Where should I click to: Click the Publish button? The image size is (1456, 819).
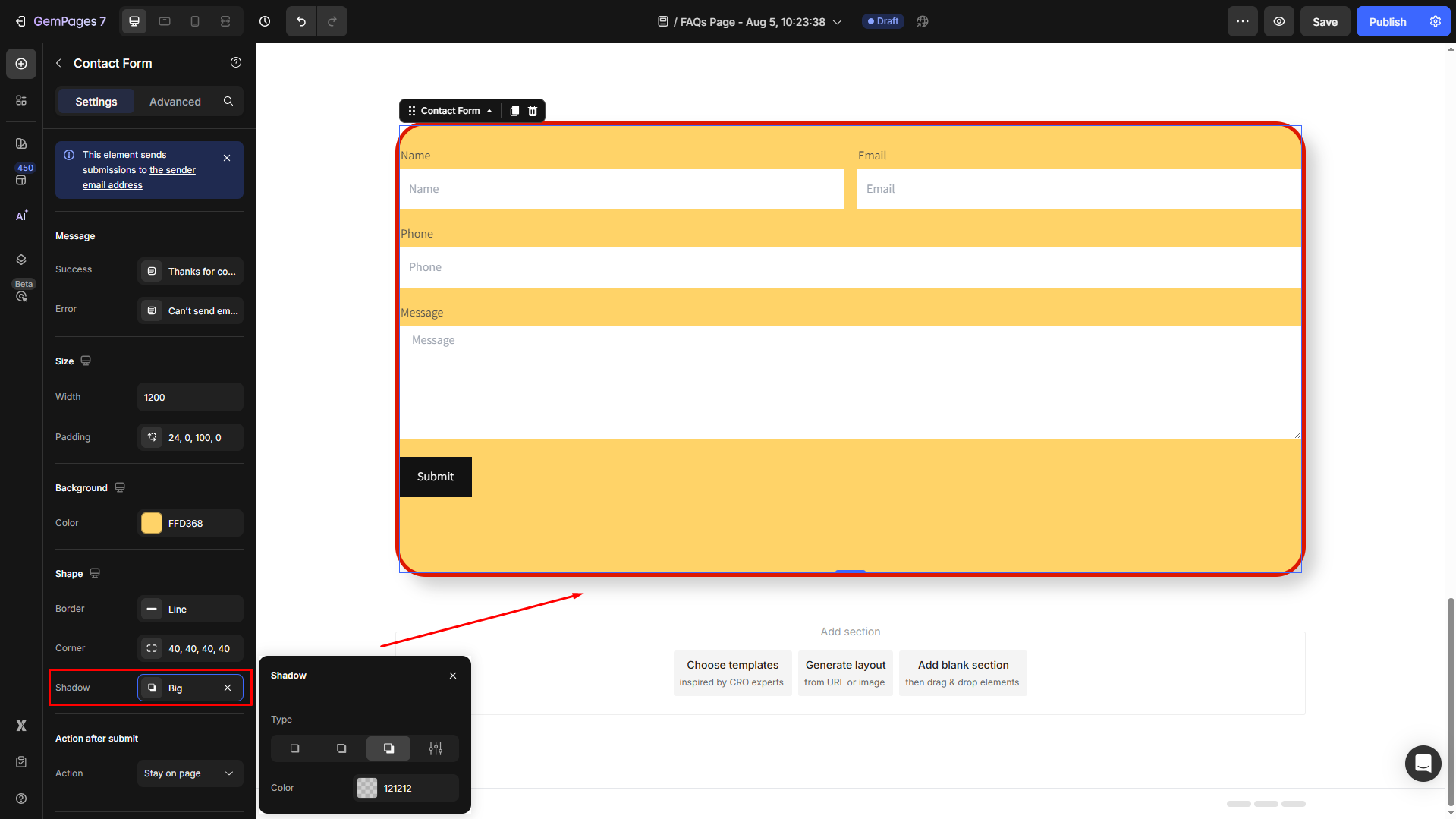1387,21
